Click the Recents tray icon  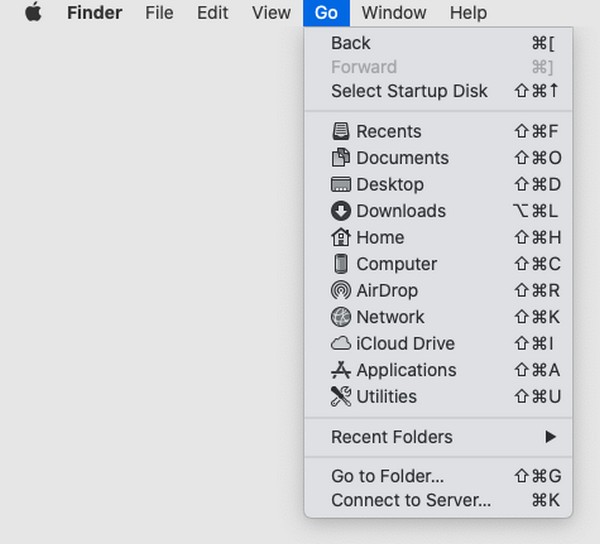pos(341,131)
